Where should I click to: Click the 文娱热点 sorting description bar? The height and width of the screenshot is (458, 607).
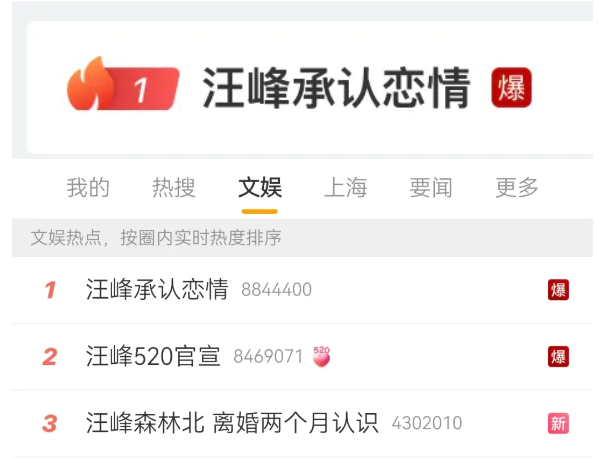coord(302,237)
